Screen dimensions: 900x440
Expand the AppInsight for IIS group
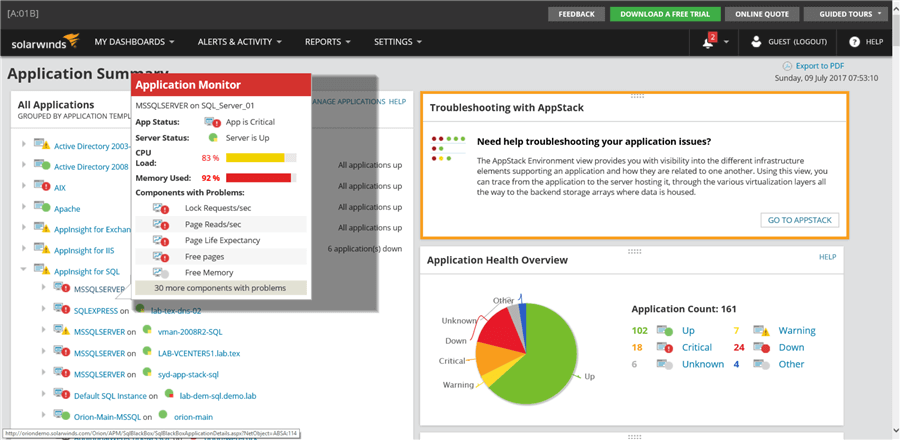(24, 248)
